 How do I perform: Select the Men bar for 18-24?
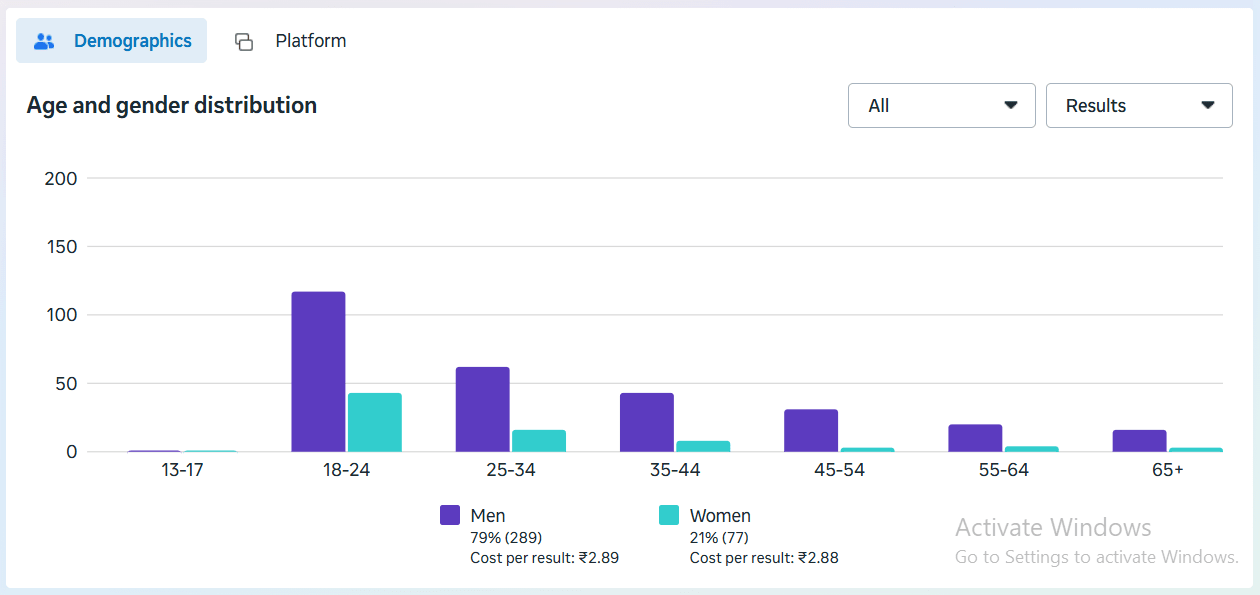(318, 372)
